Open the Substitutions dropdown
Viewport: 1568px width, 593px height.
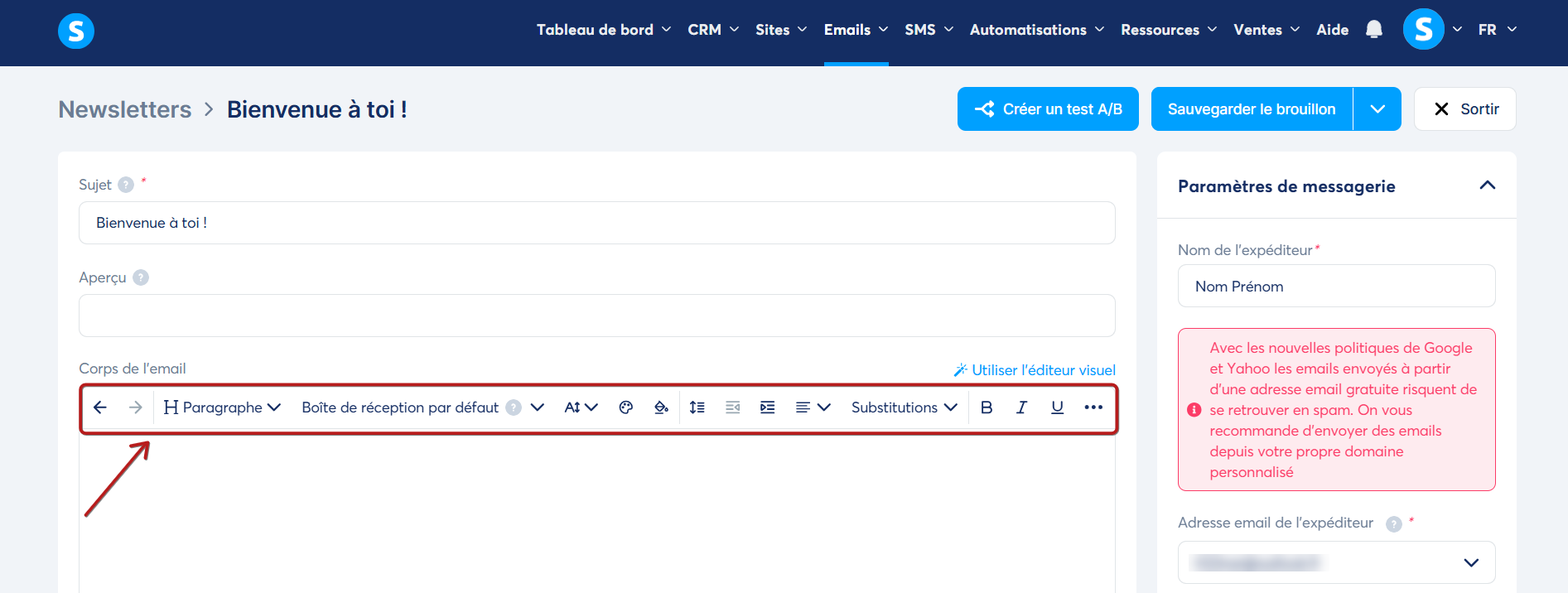click(904, 407)
